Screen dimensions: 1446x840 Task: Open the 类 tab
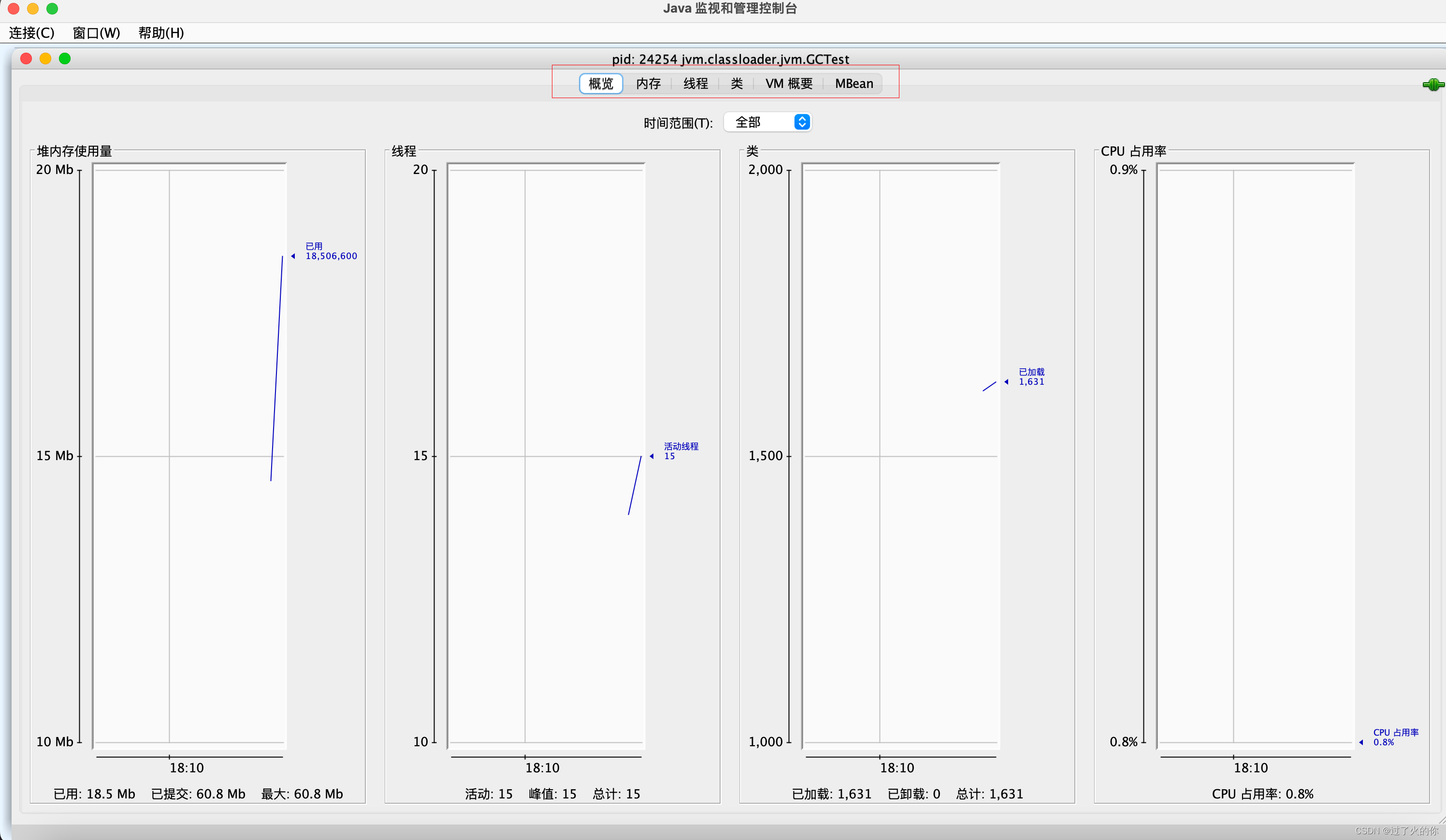(737, 84)
